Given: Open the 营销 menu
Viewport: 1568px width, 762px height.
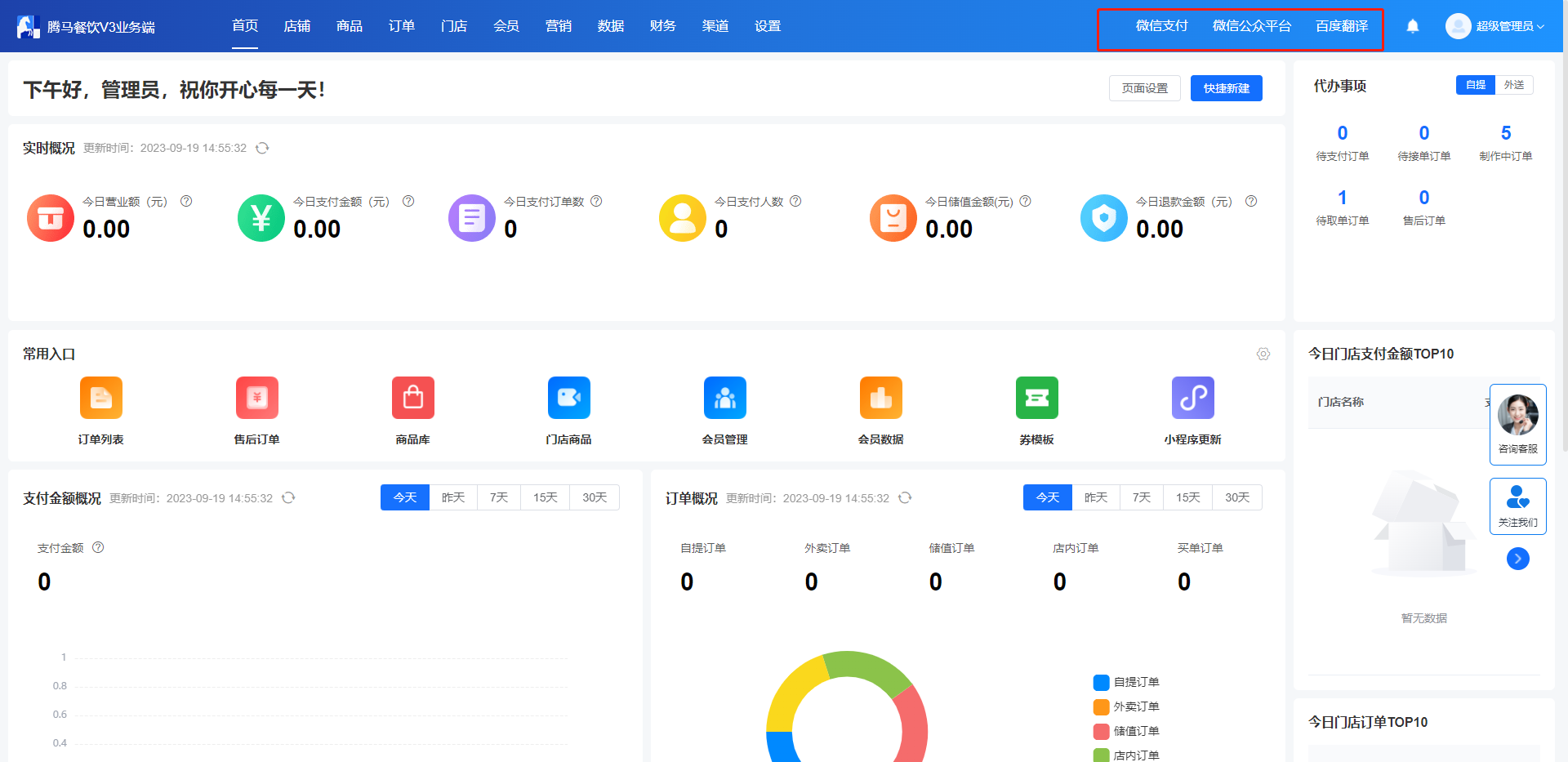Looking at the screenshot, I should point(559,26).
